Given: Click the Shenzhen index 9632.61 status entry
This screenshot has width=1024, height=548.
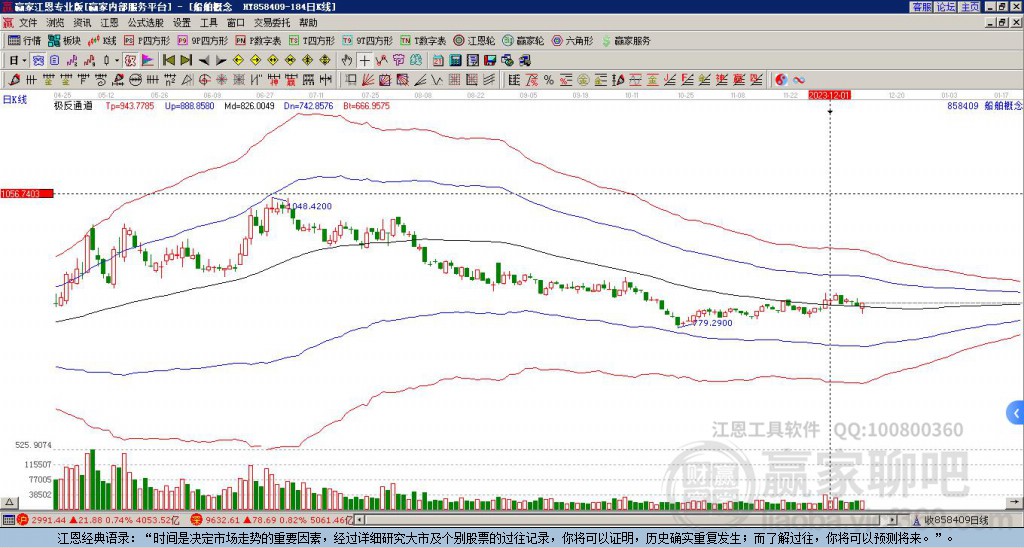Looking at the screenshot, I should [272, 520].
